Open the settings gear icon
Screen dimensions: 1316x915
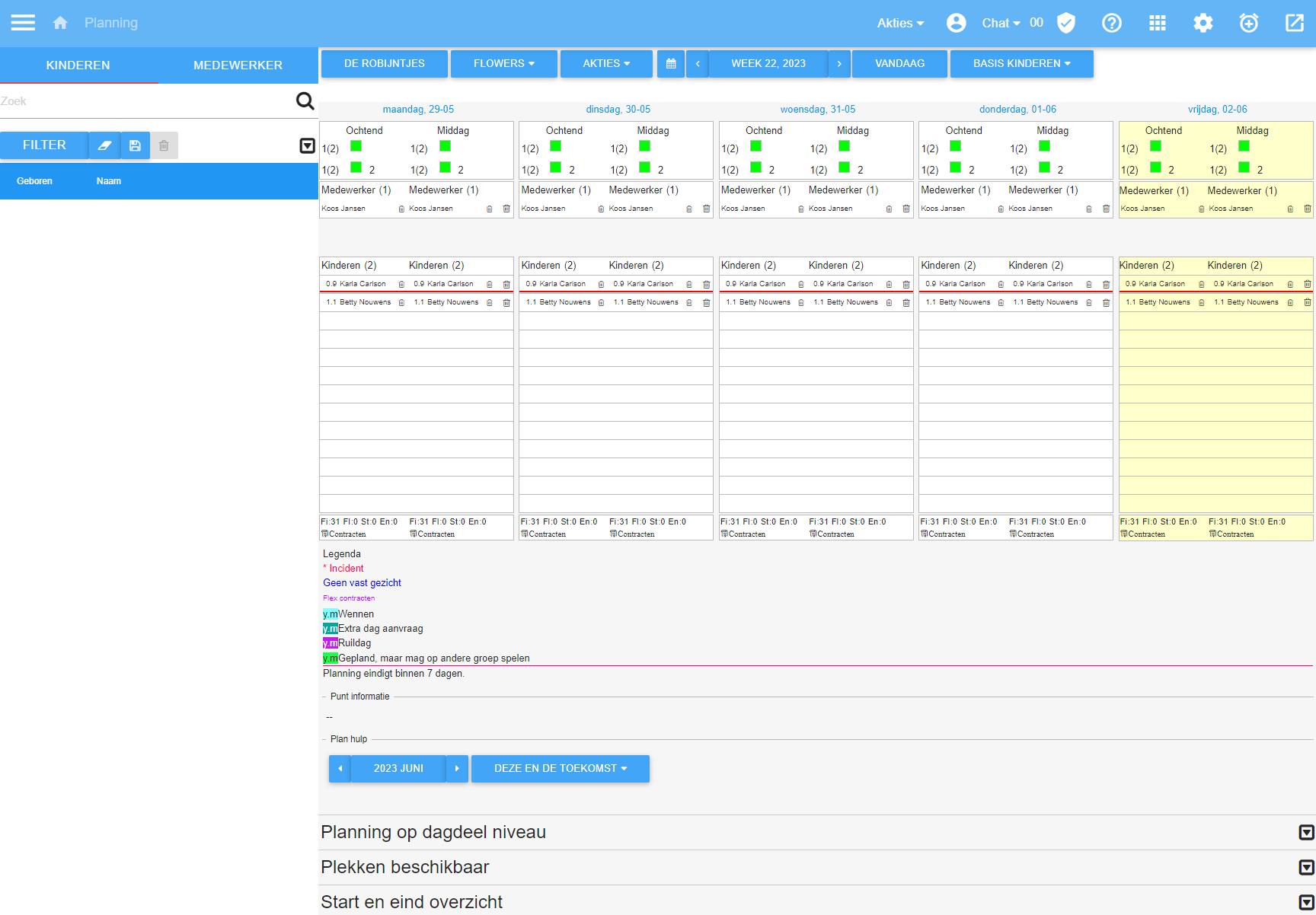coord(1203,23)
